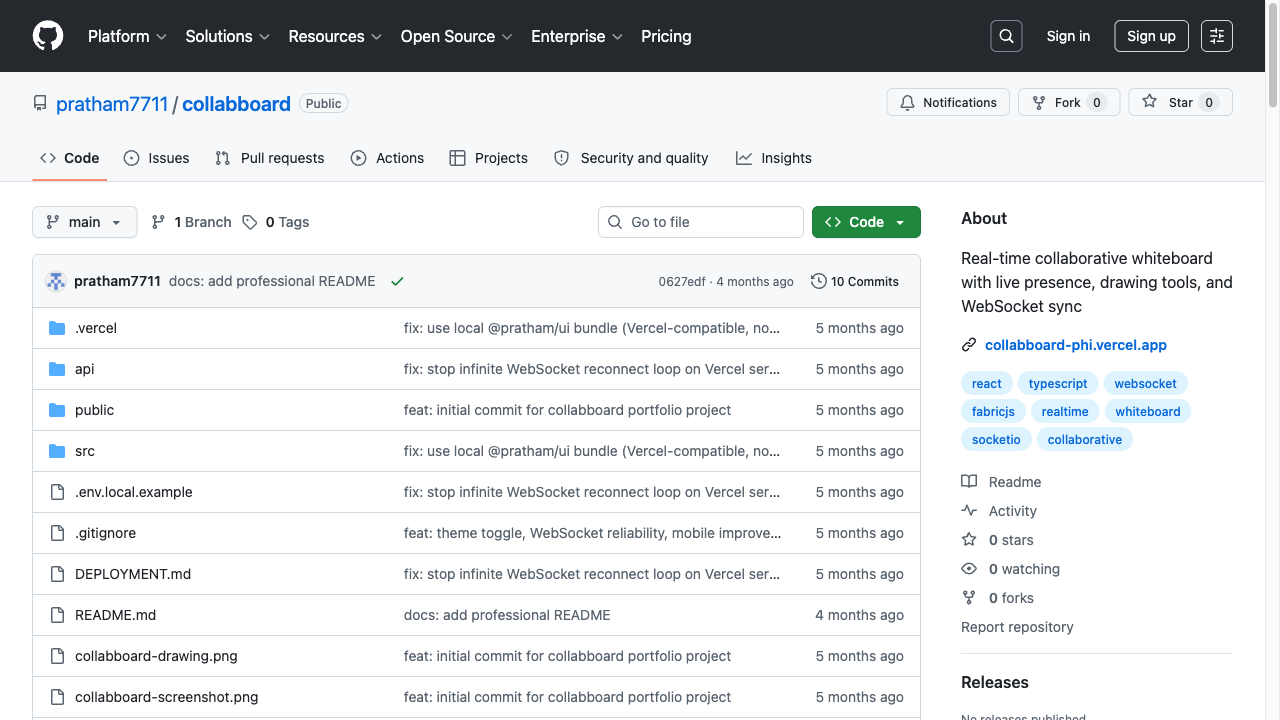This screenshot has height=720, width=1280.
Task: Click the book icon next to Readme
Action: [x=969, y=482]
